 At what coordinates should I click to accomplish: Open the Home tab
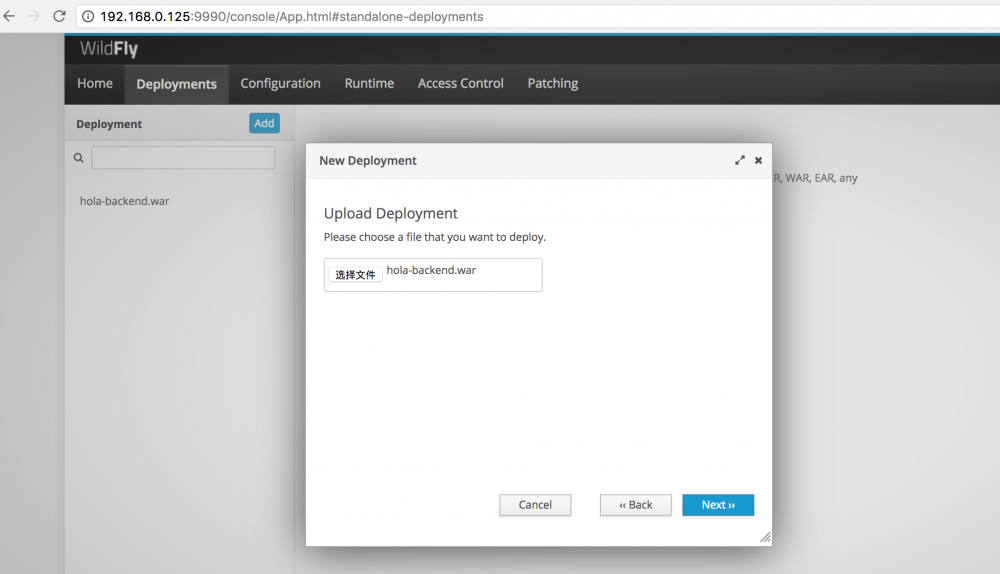pyautogui.click(x=95, y=84)
